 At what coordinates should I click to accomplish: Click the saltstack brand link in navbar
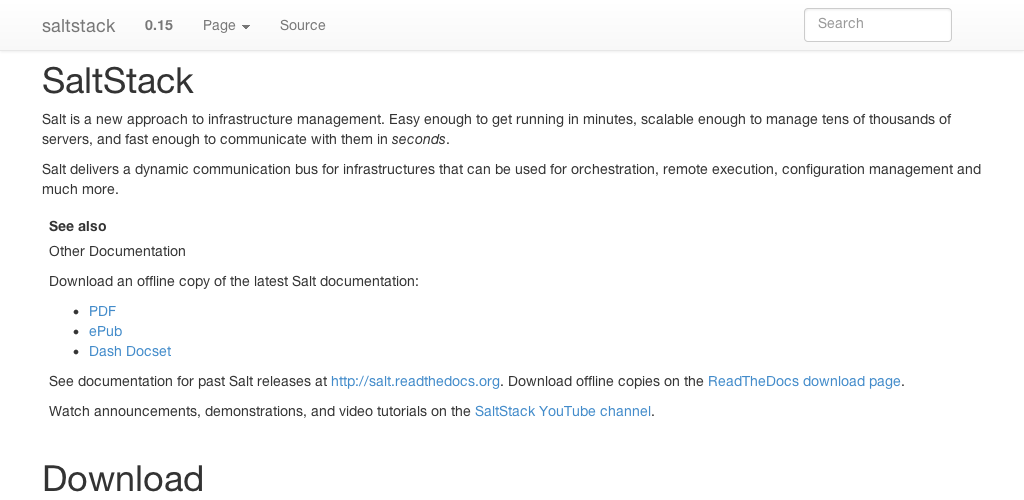pos(79,26)
